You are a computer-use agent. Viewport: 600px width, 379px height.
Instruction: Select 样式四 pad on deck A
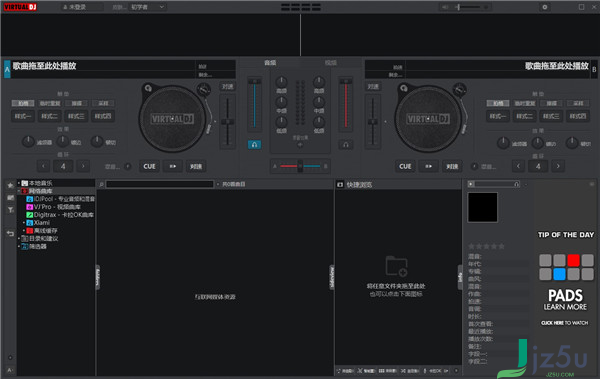[103, 116]
